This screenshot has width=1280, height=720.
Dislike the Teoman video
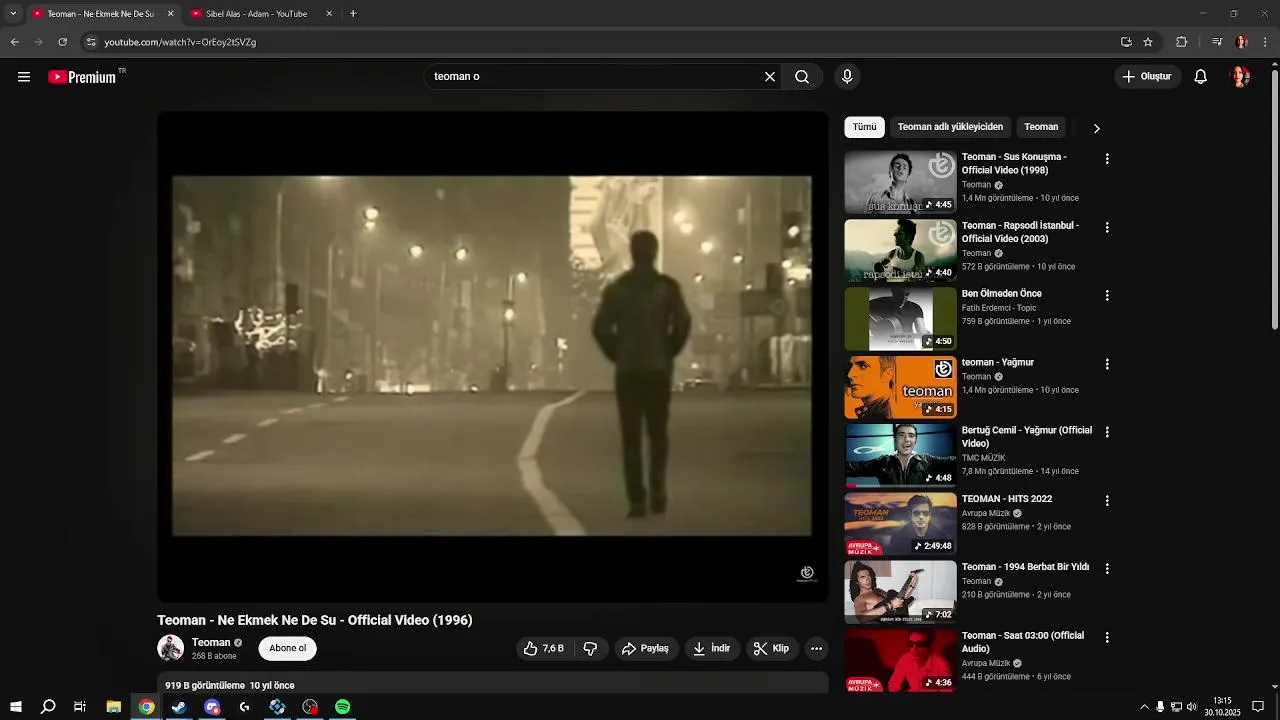click(590, 649)
